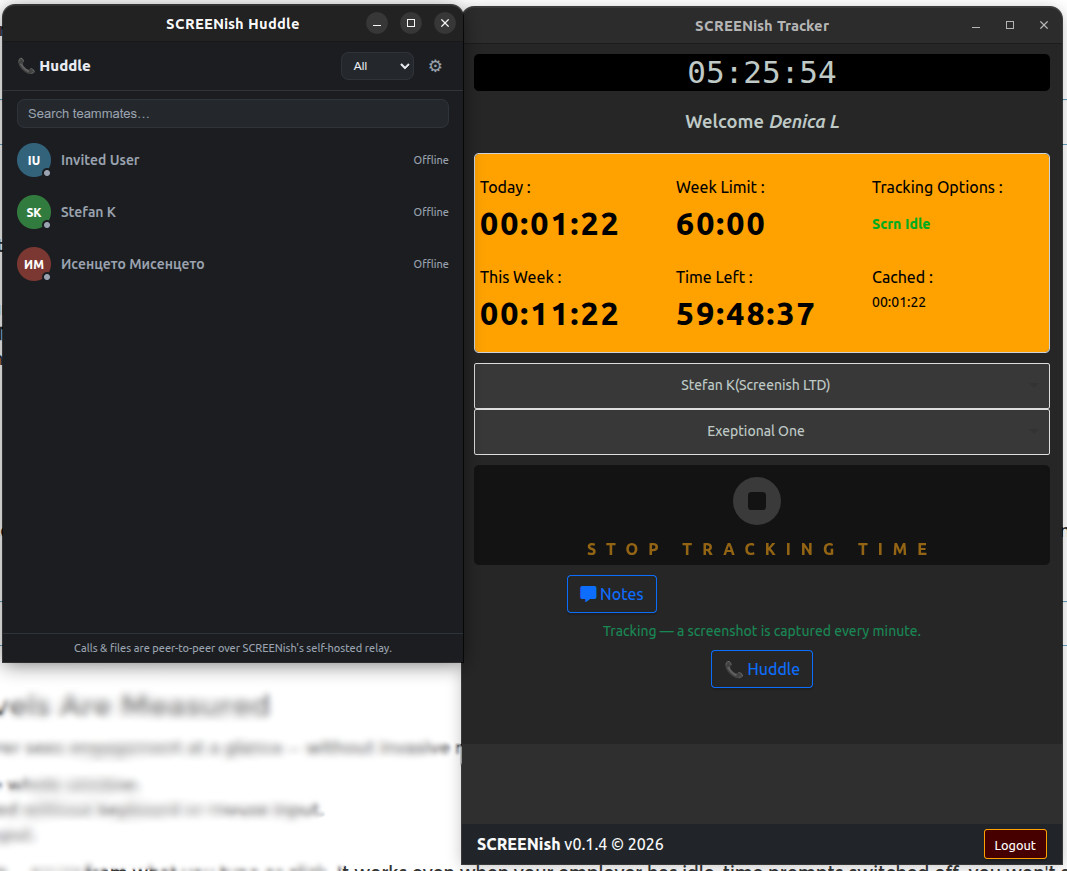Close the SCREENish Tracker window
Screen dimensions: 1067x871
[1044, 25]
